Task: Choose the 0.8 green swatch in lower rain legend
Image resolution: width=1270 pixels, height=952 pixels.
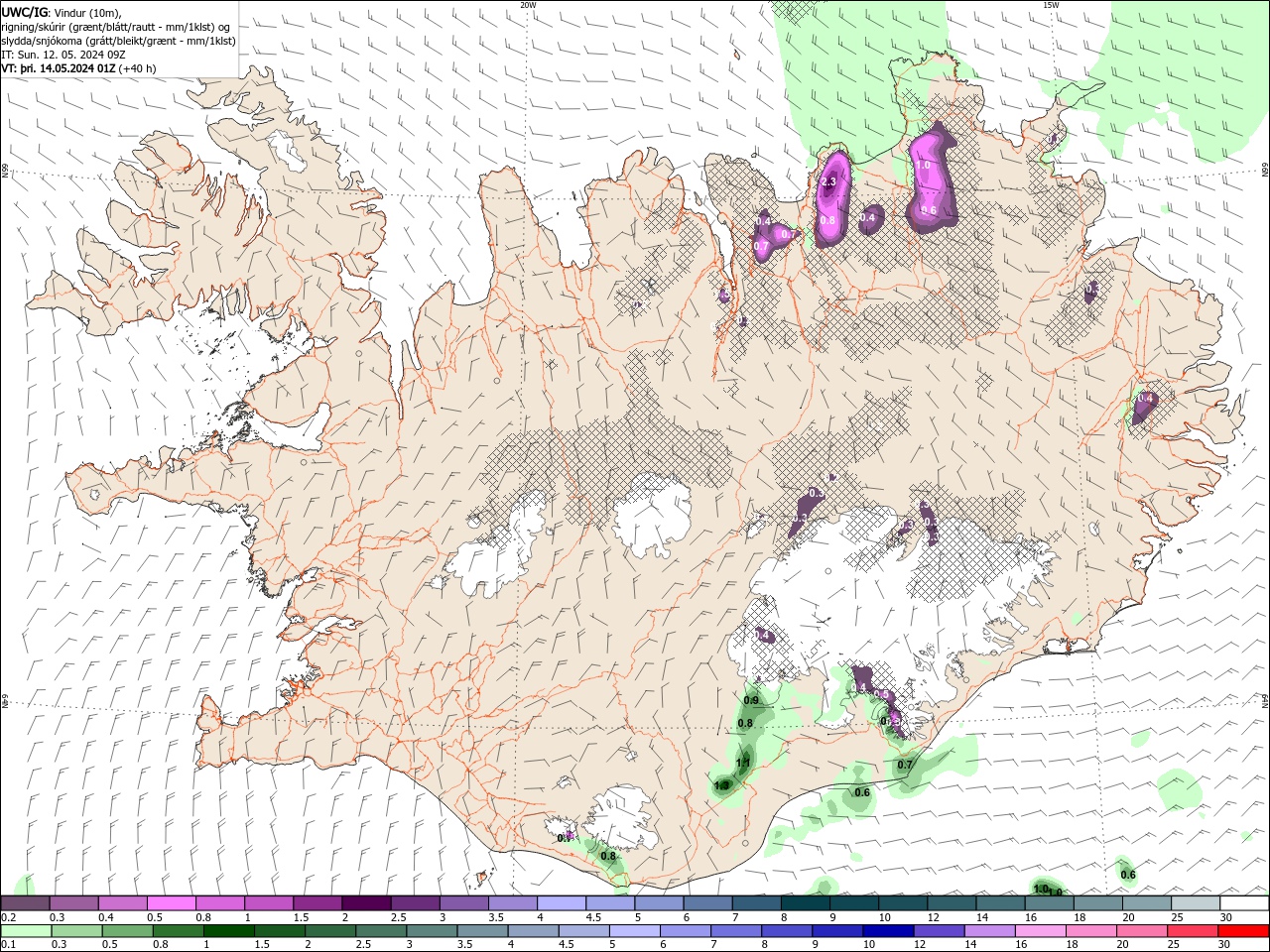Action: [178, 931]
